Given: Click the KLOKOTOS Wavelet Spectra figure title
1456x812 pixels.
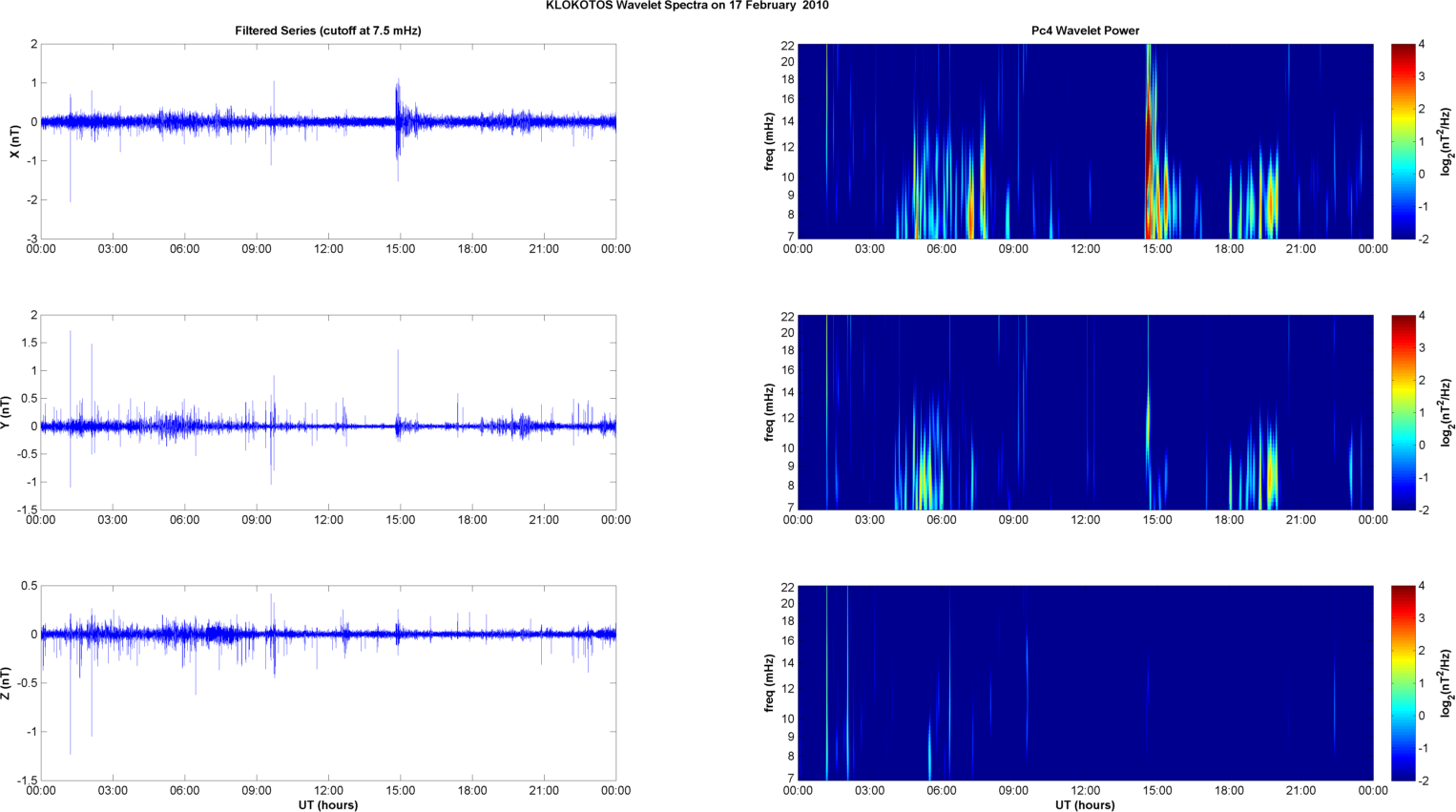Looking at the screenshot, I should 687,6.
